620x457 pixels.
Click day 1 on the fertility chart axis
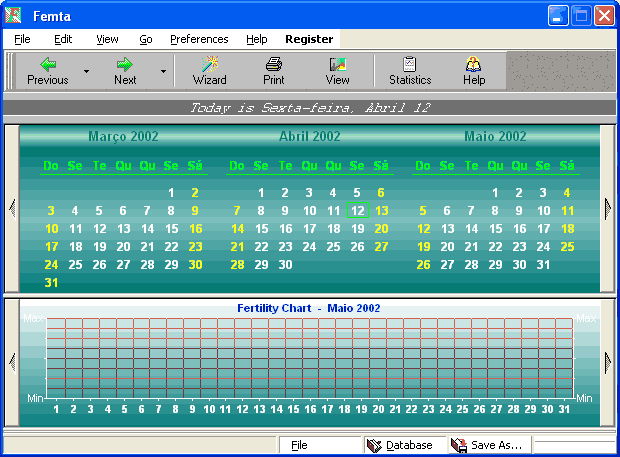point(56,409)
